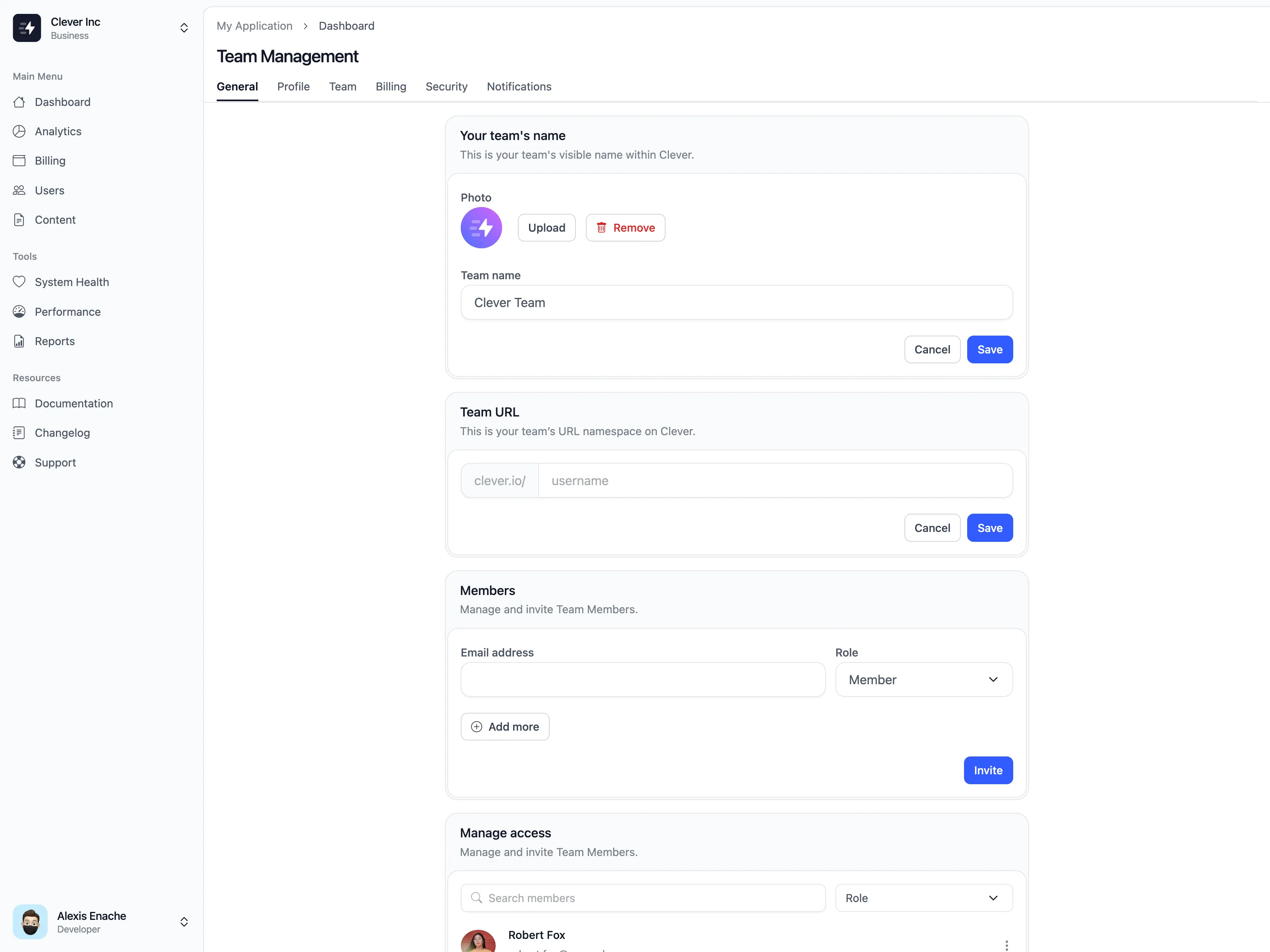Viewport: 1270px width, 952px height.
Task: Click the Clever Inc logo icon
Action: [x=27, y=28]
